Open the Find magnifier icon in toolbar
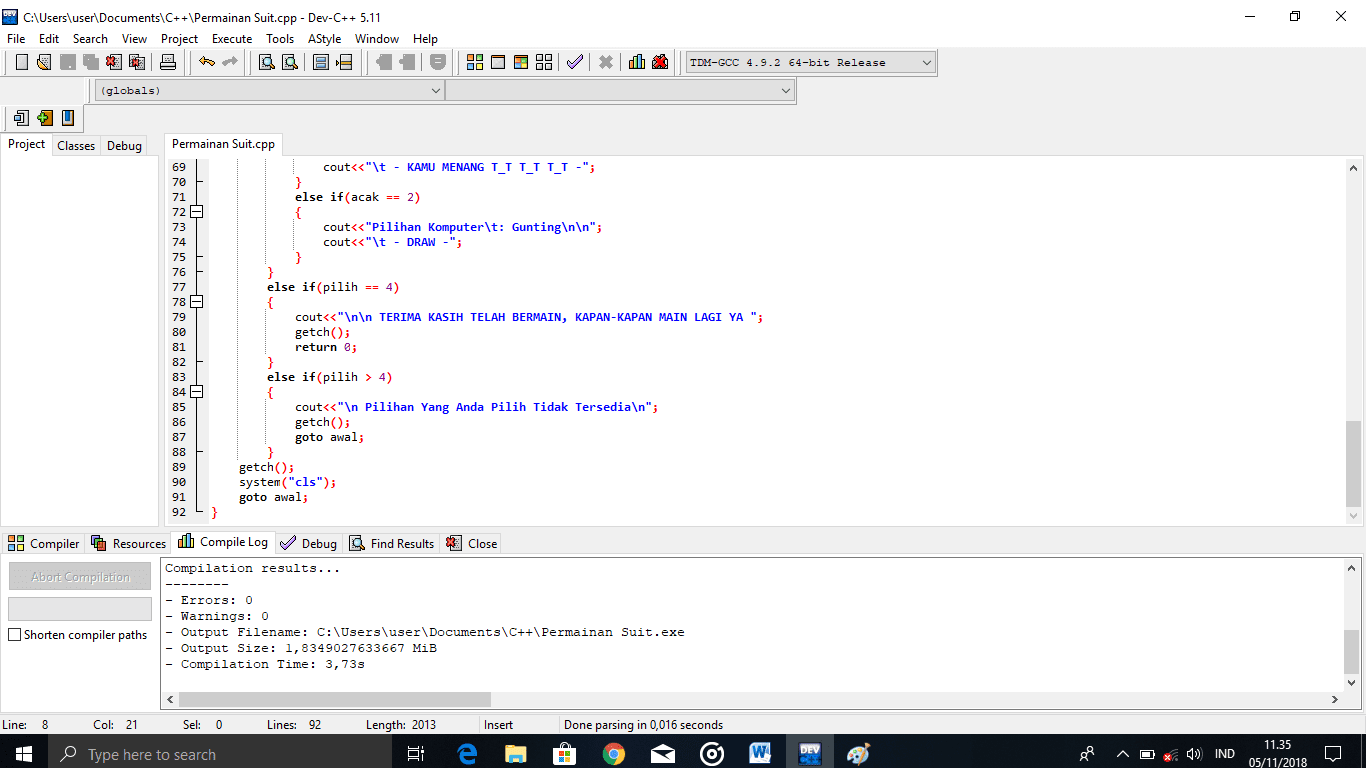Viewport: 1366px width, 768px height. tap(267, 62)
